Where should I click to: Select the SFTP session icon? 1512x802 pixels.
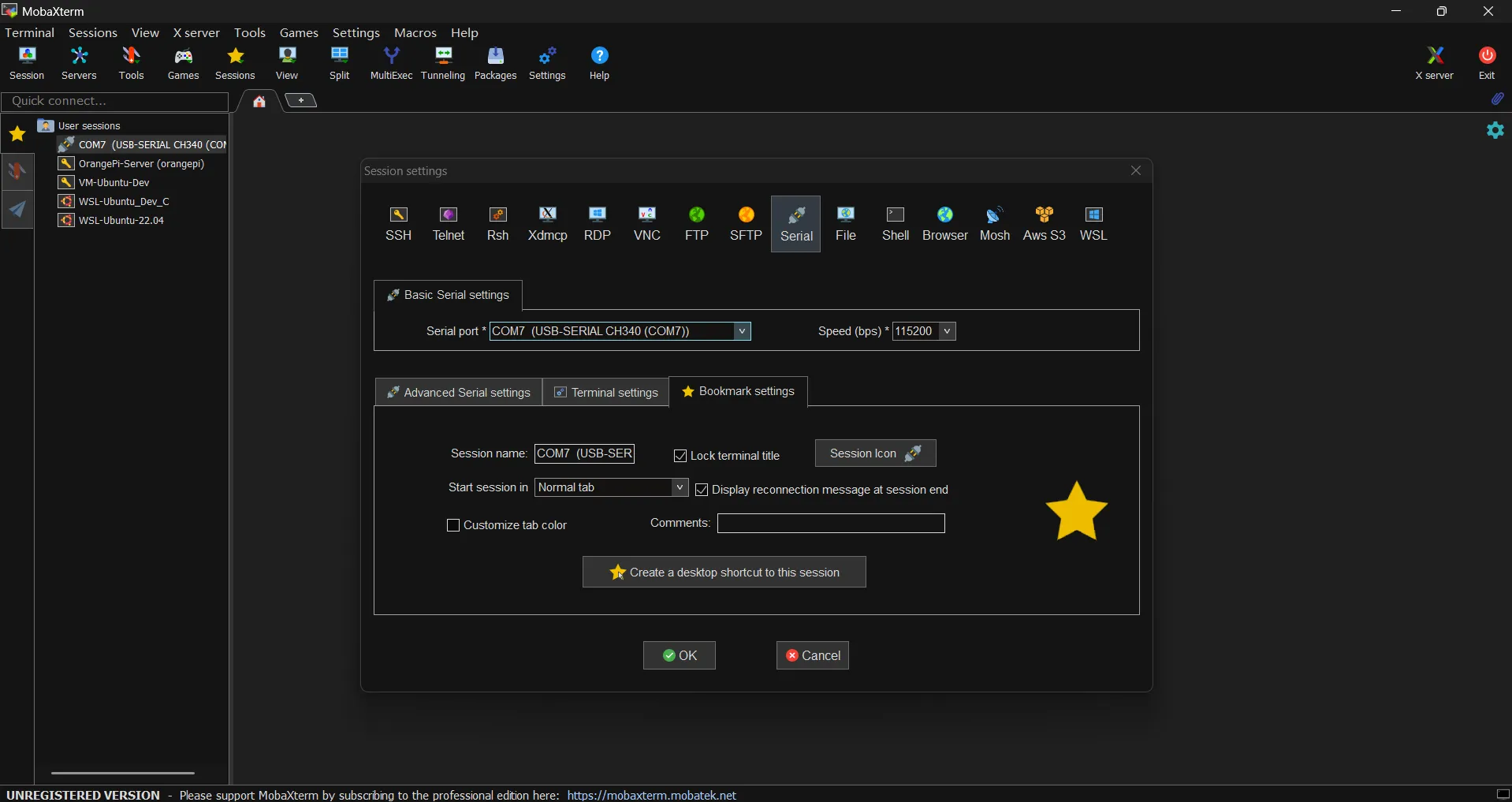746,224
